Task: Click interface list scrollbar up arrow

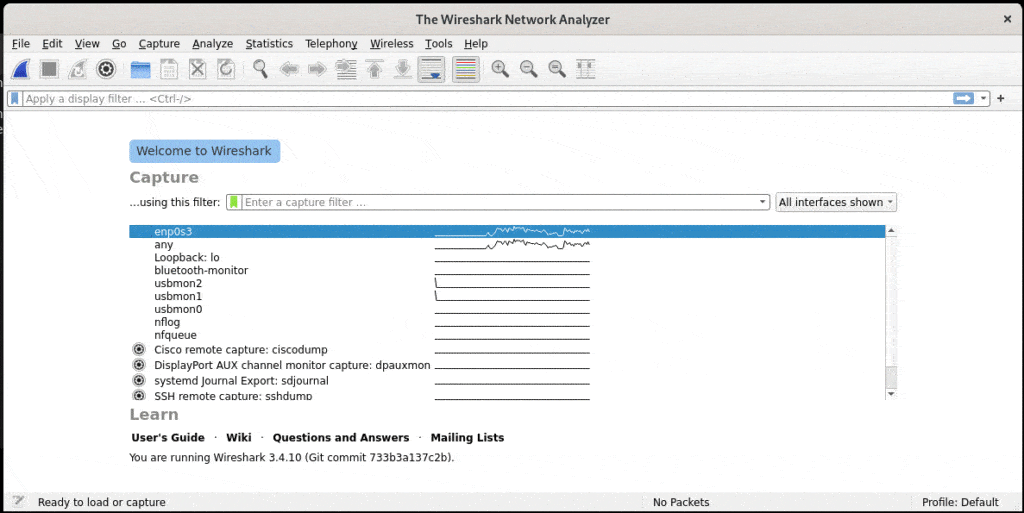Action: [x=891, y=230]
